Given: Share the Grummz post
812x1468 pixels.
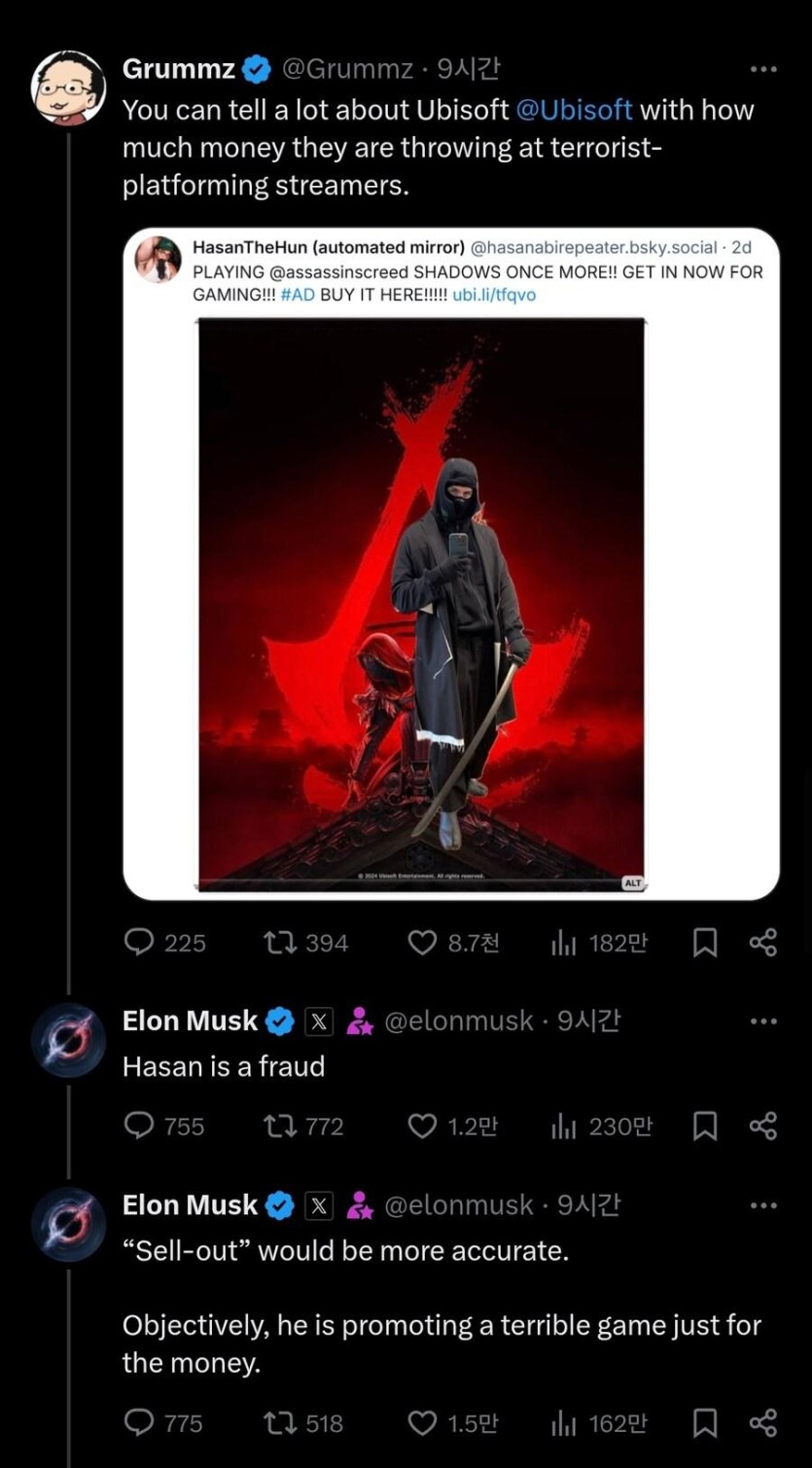Looking at the screenshot, I should tap(763, 942).
